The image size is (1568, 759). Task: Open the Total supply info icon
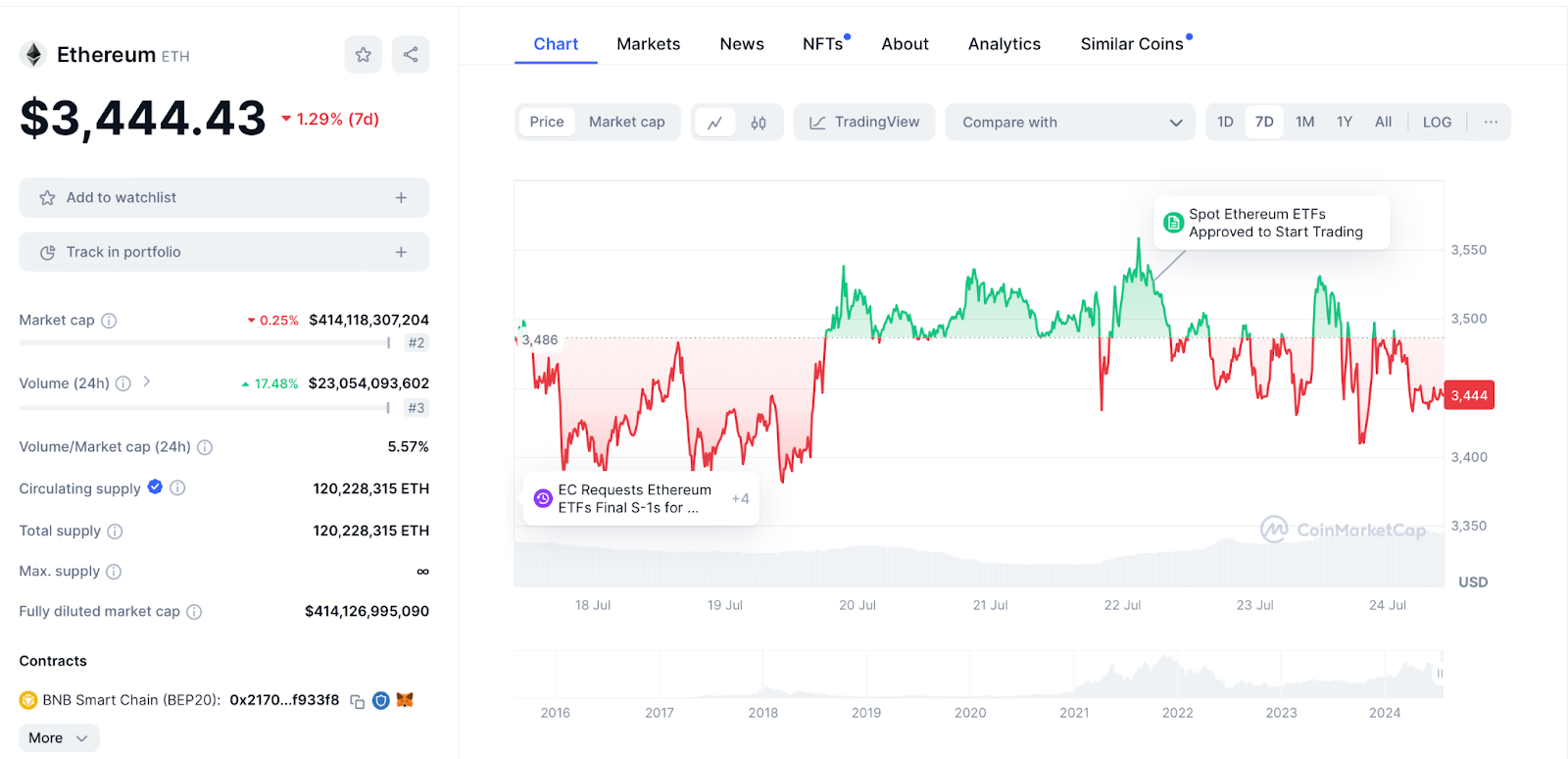[115, 531]
